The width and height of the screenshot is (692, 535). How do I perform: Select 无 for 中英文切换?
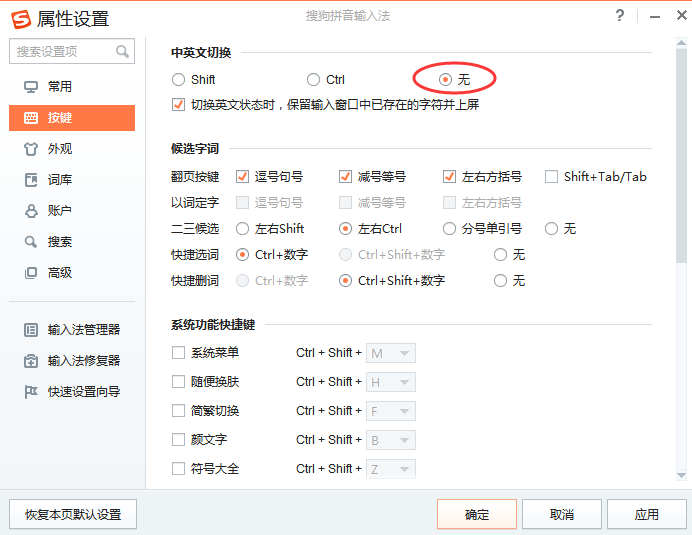445,79
